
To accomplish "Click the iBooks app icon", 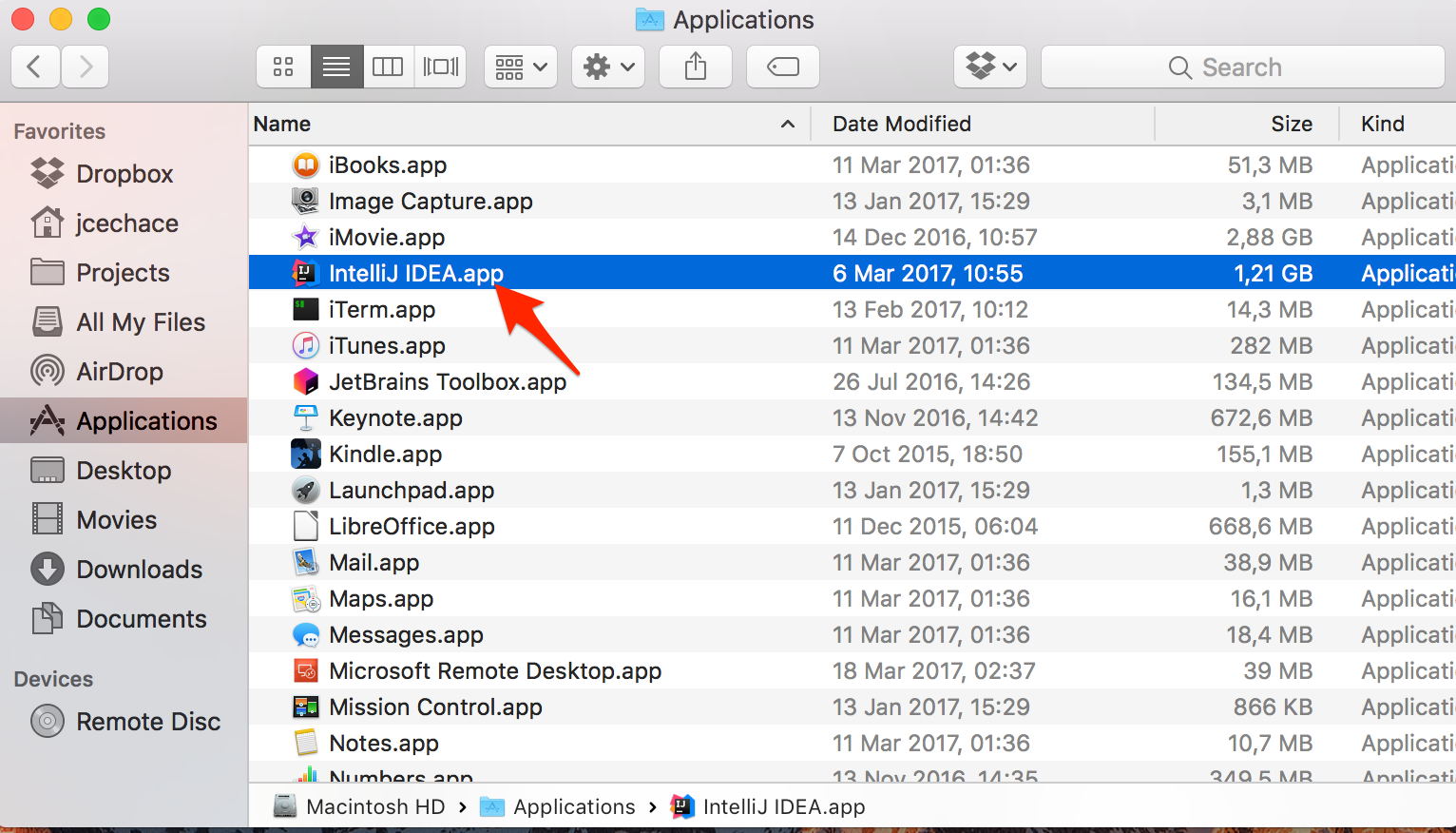I will tap(305, 165).
